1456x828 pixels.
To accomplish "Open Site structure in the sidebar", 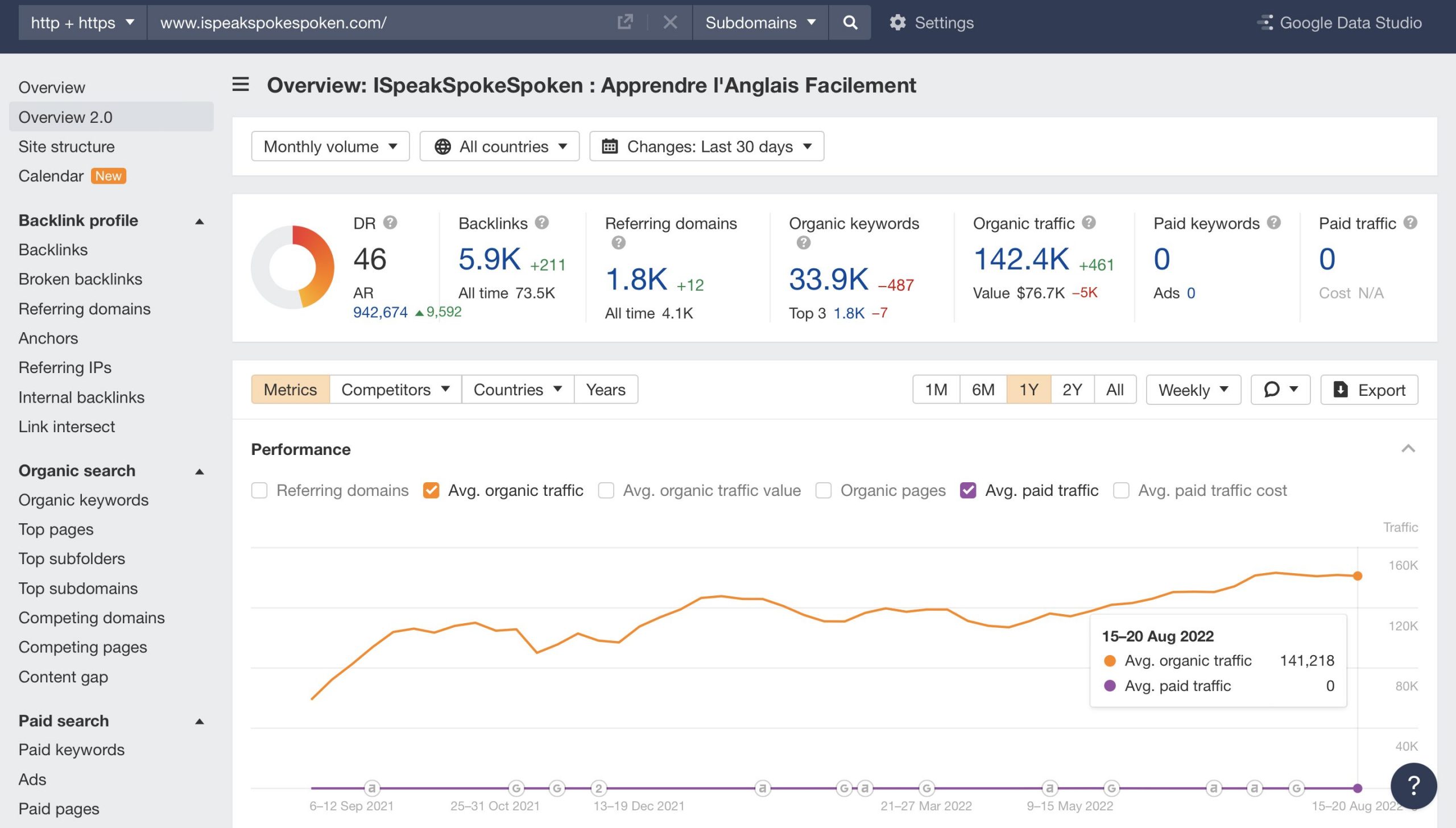I will click(x=67, y=146).
